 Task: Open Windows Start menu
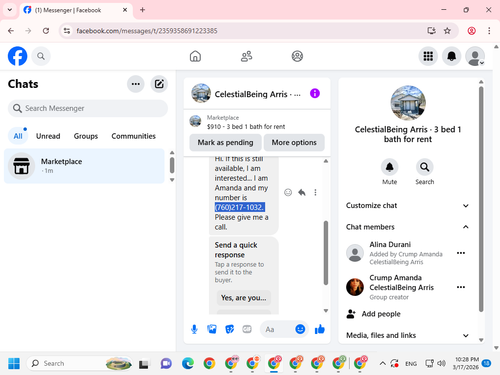pyautogui.click(x=14, y=363)
